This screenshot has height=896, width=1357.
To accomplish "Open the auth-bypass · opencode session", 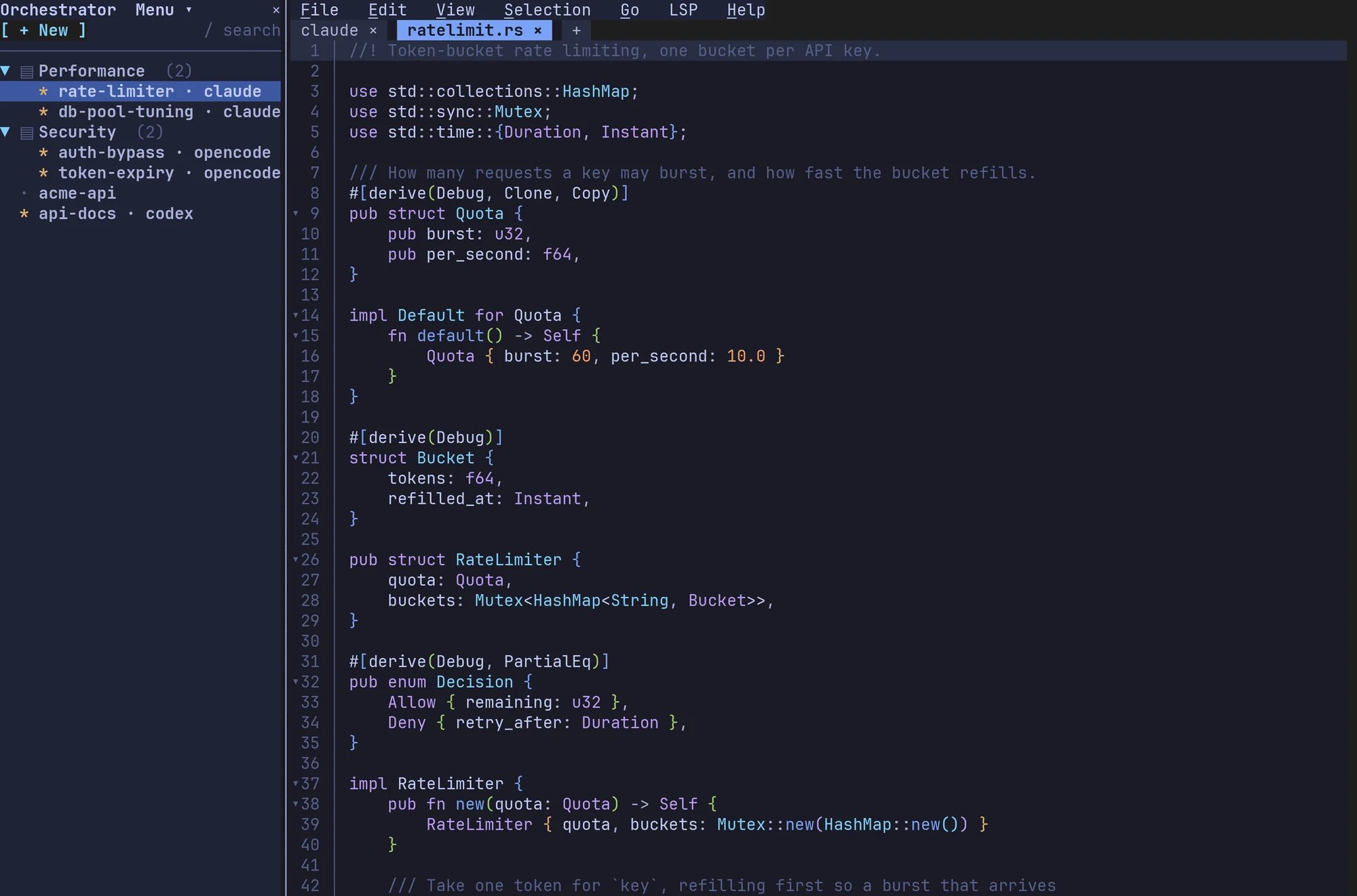I will click(140, 152).
